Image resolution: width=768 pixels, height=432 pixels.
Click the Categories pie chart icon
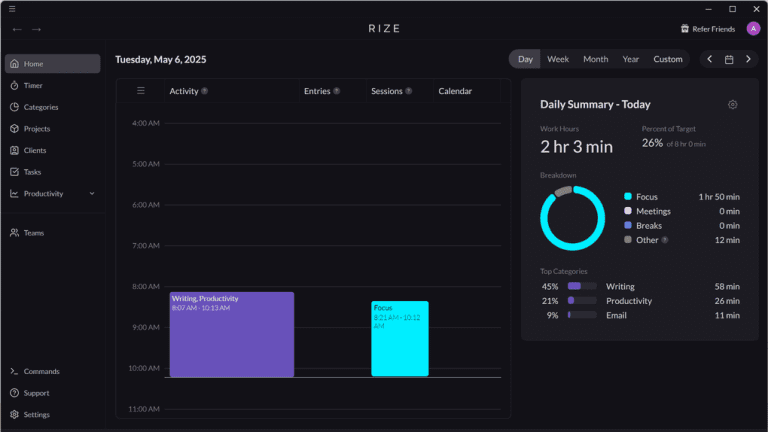14,107
